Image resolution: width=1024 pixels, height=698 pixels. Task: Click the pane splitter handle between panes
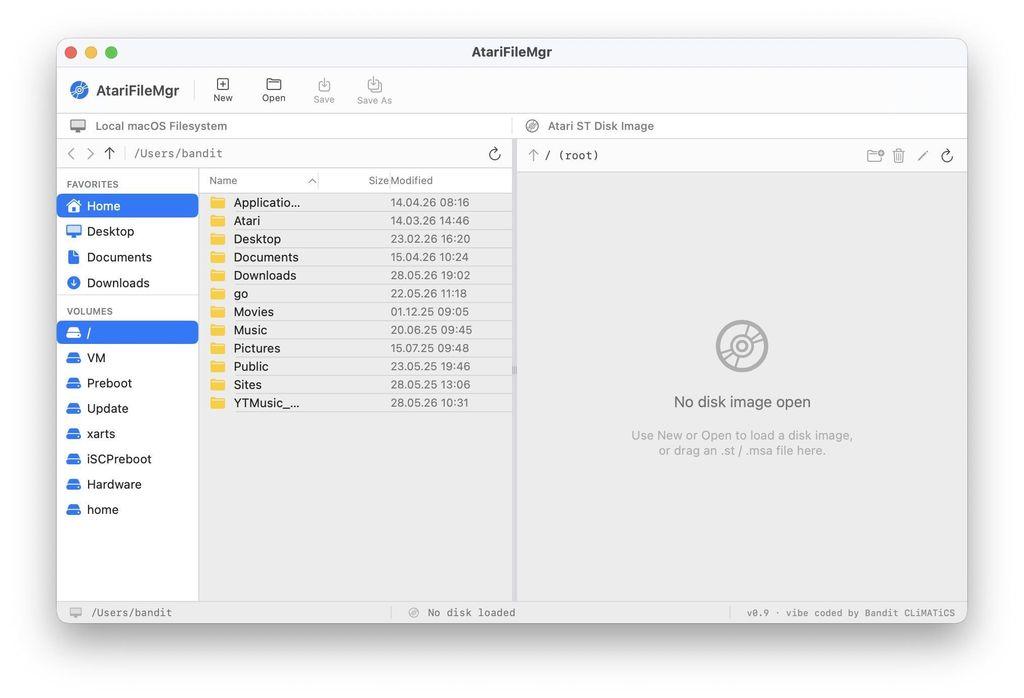click(514, 370)
